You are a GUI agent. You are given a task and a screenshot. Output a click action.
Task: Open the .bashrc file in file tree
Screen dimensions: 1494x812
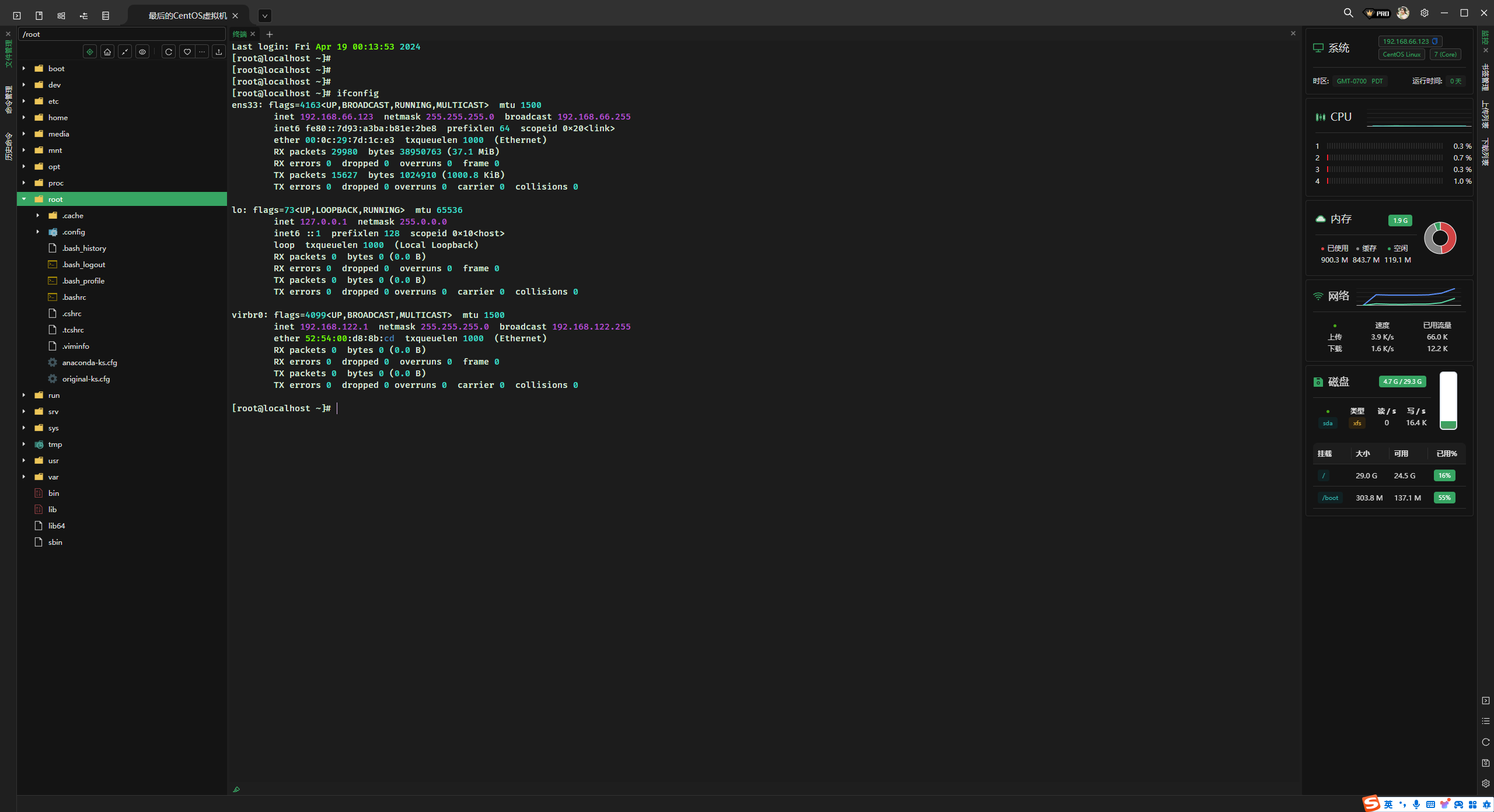coord(76,297)
